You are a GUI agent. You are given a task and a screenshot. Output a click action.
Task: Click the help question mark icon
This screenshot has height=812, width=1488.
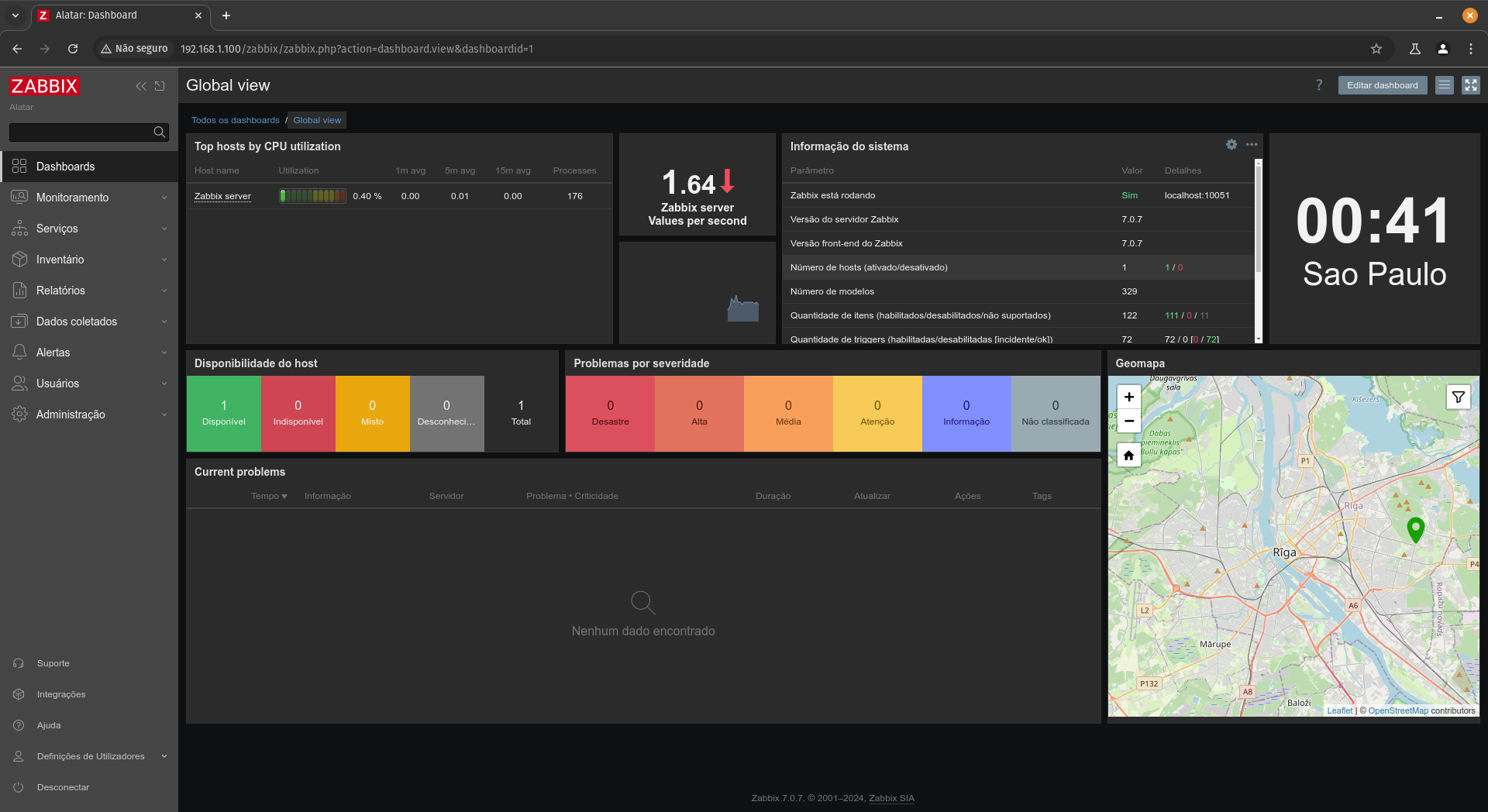click(1319, 85)
